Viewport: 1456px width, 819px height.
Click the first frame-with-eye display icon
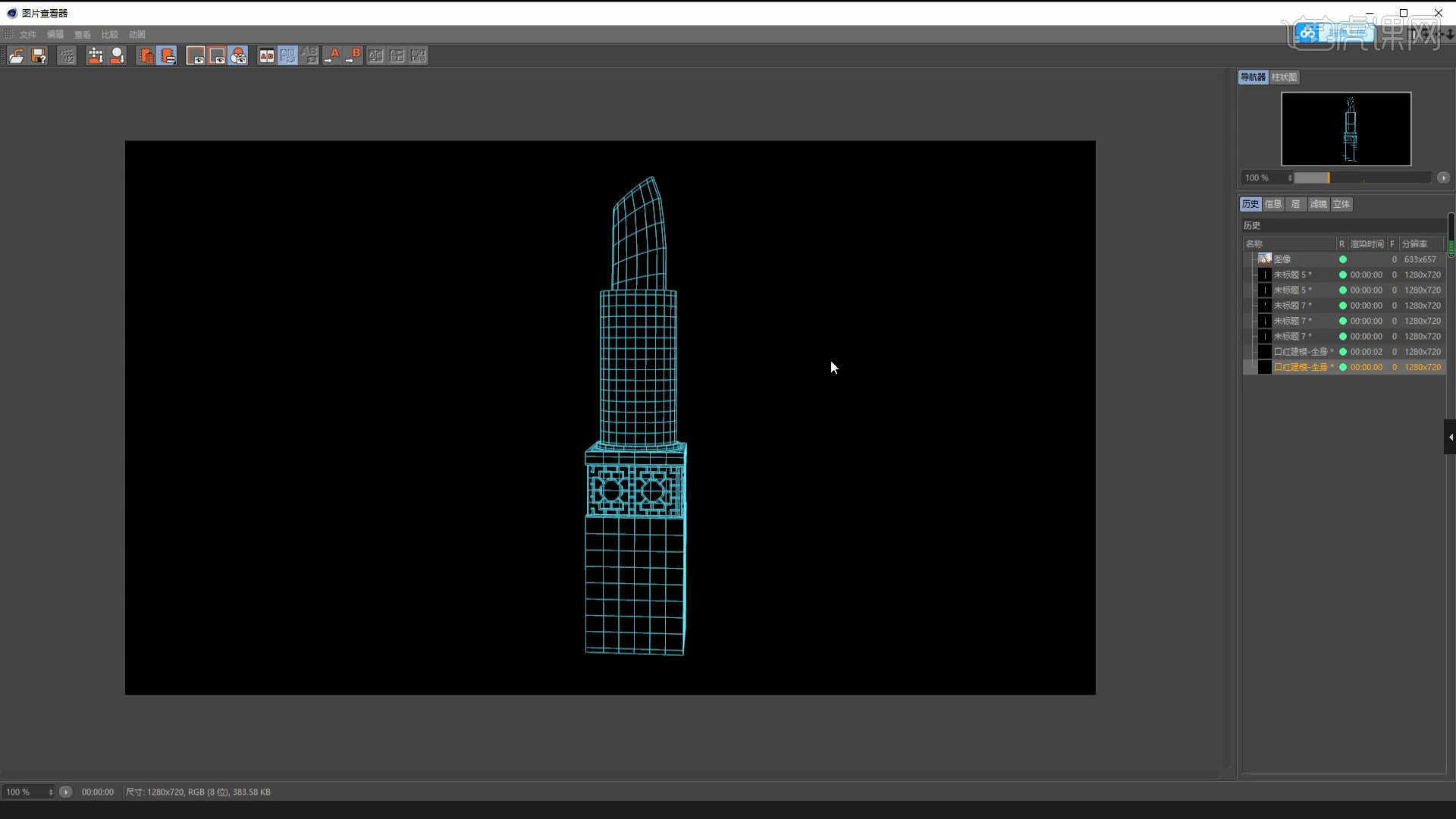click(x=196, y=55)
